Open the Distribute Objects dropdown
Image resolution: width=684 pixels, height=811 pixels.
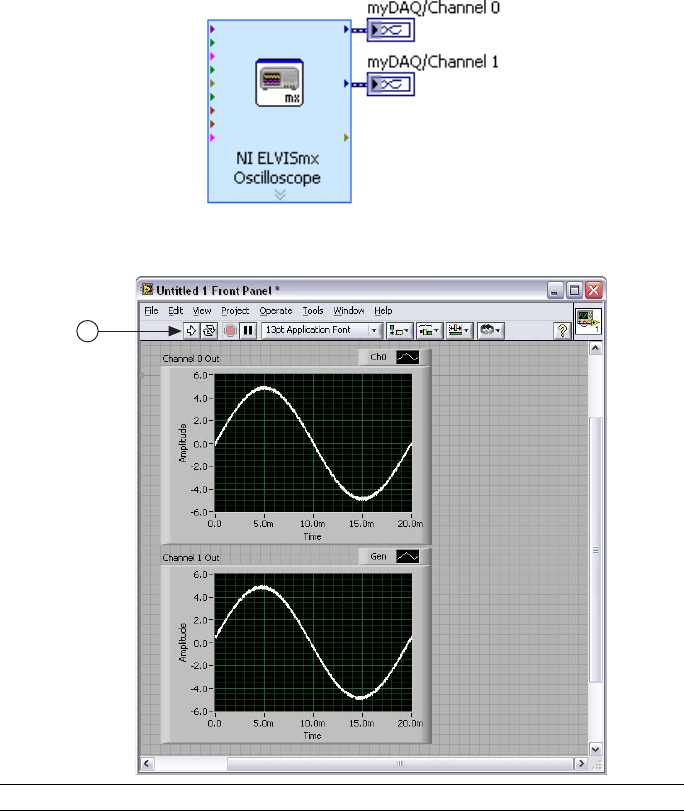429,331
